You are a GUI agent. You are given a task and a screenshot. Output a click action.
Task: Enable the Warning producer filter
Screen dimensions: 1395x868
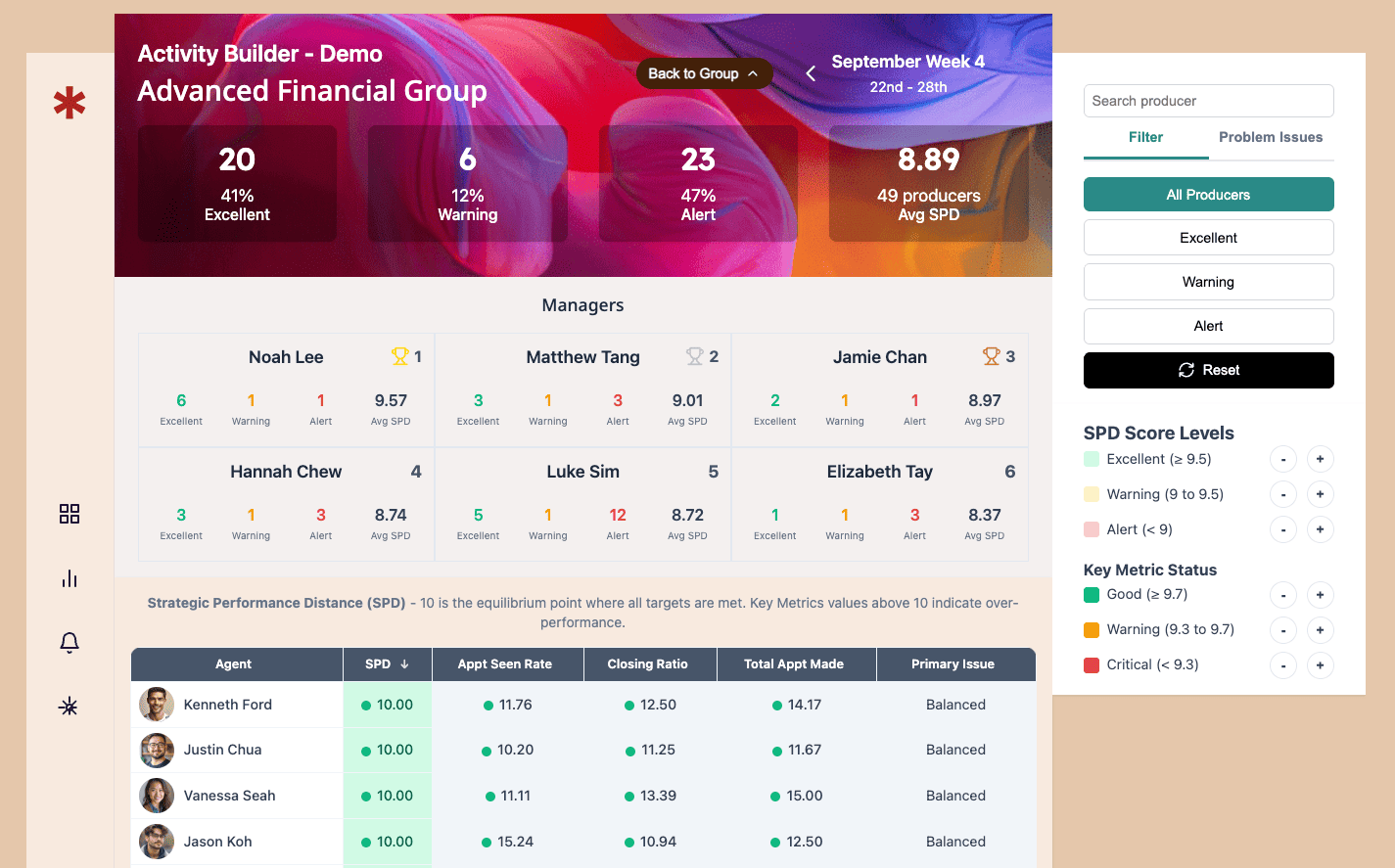(x=1208, y=282)
